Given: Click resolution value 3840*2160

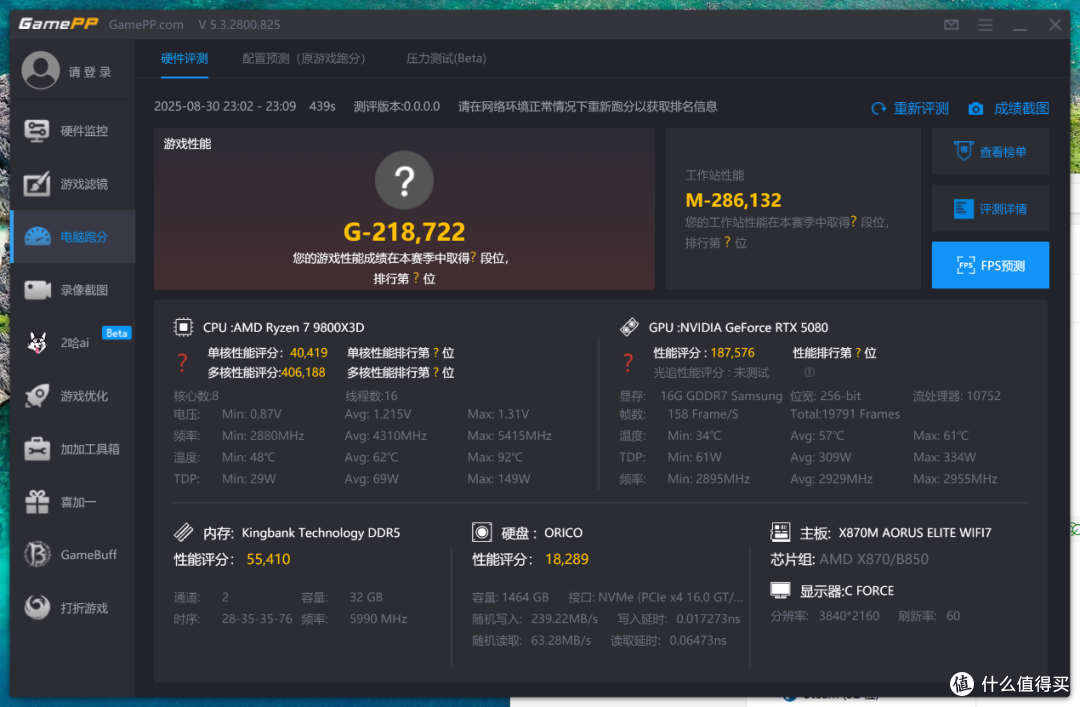Looking at the screenshot, I should 849,616.
